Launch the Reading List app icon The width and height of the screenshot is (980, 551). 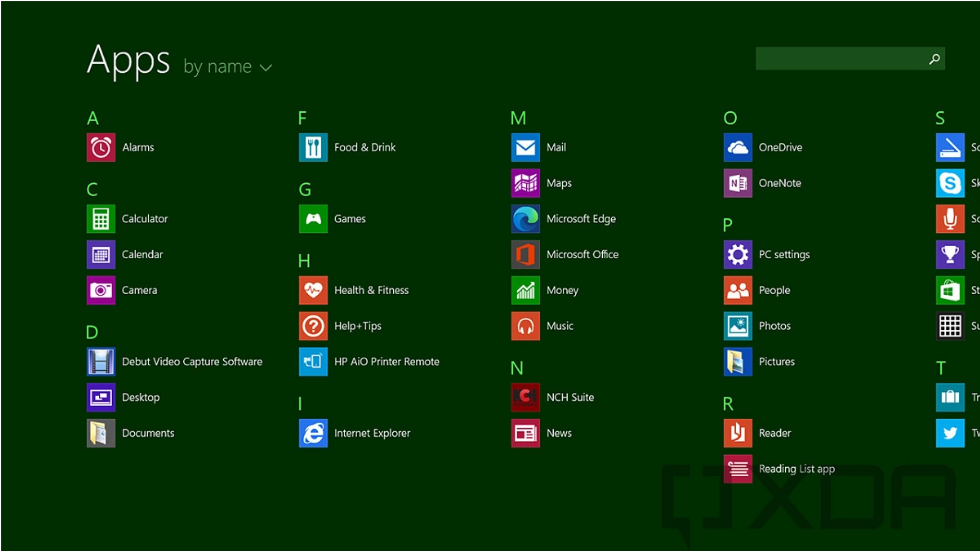(738, 469)
